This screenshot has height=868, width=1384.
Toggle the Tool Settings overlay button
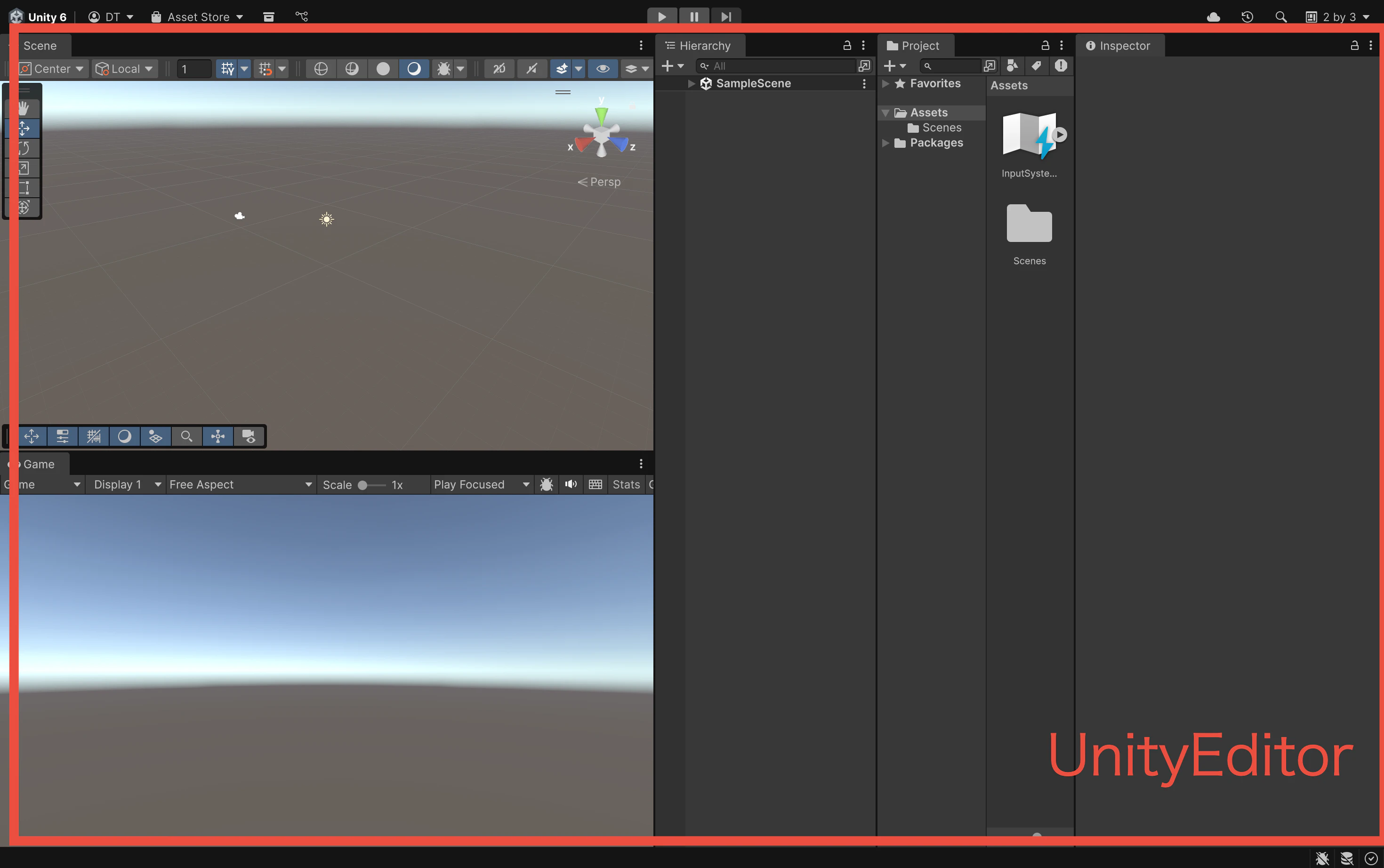point(63,436)
